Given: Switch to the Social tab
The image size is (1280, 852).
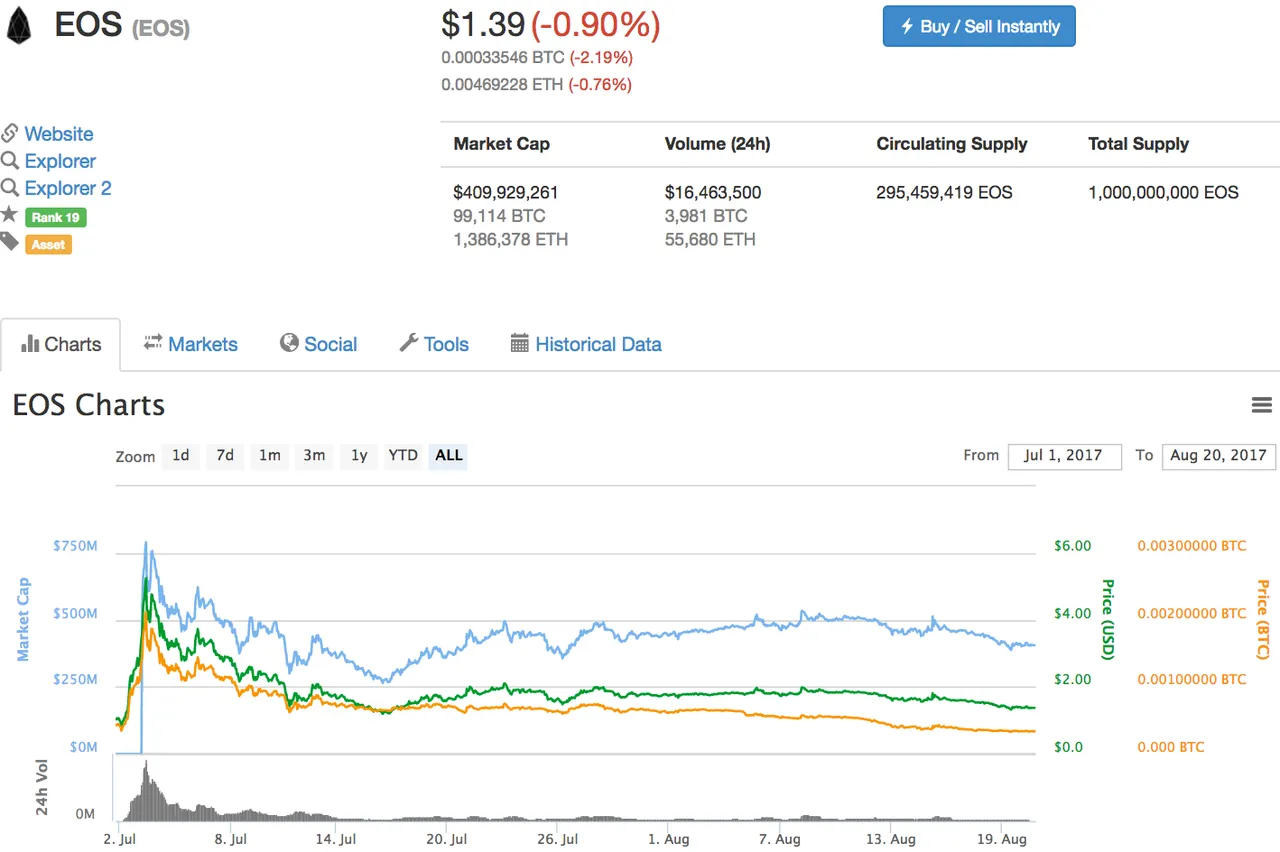Looking at the screenshot, I should [318, 344].
